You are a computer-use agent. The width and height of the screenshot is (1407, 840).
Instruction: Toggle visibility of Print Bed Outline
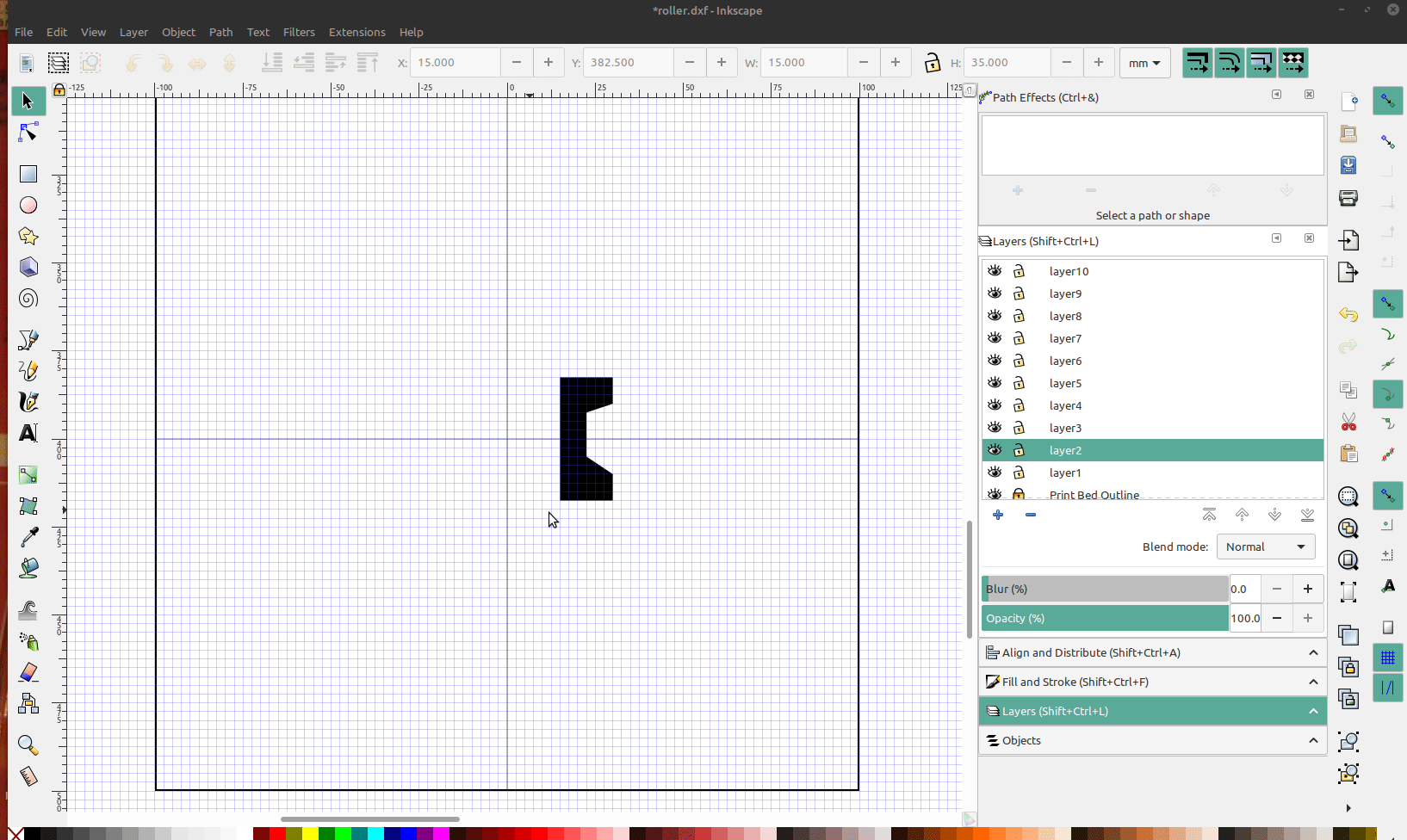995,493
